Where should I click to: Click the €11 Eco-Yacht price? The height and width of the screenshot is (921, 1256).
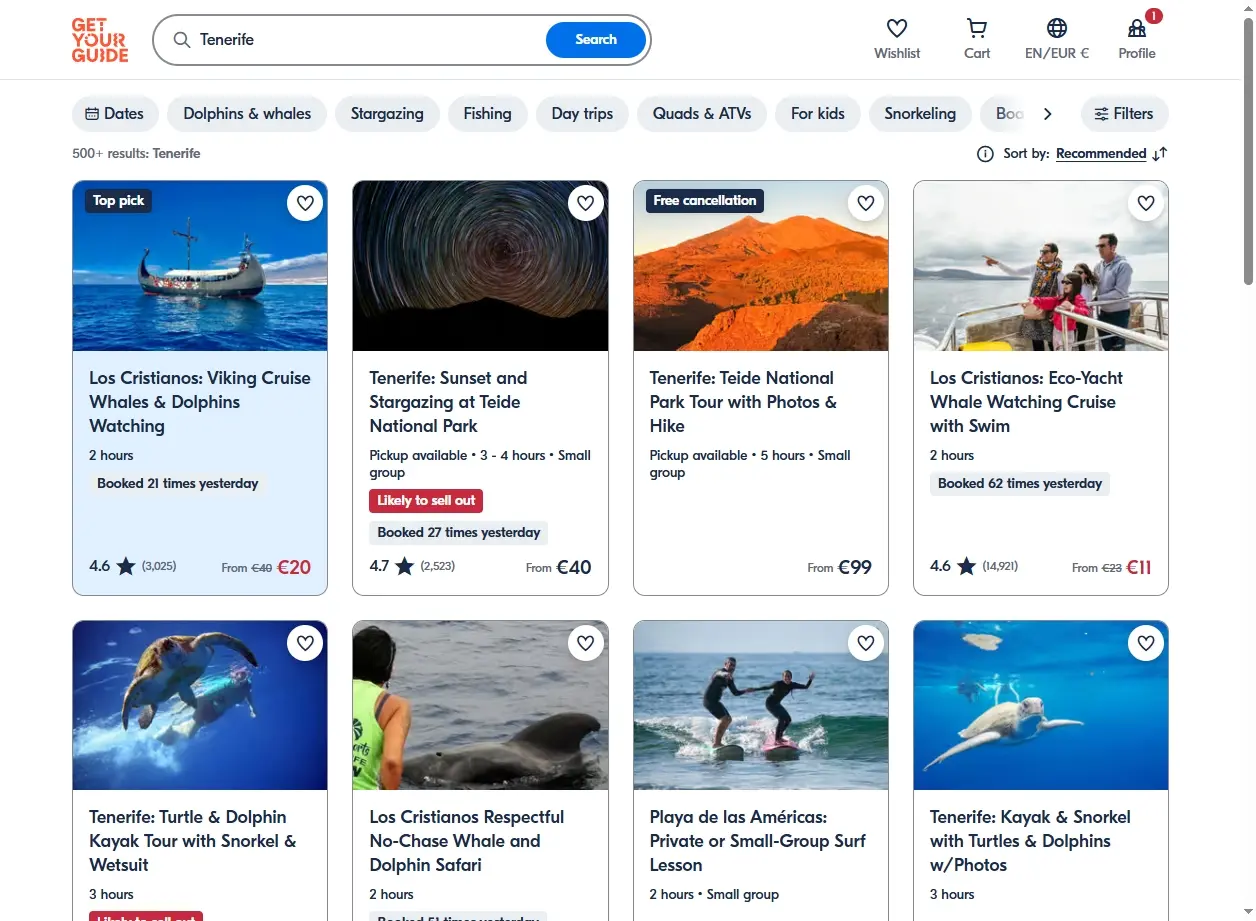(1139, 567)
